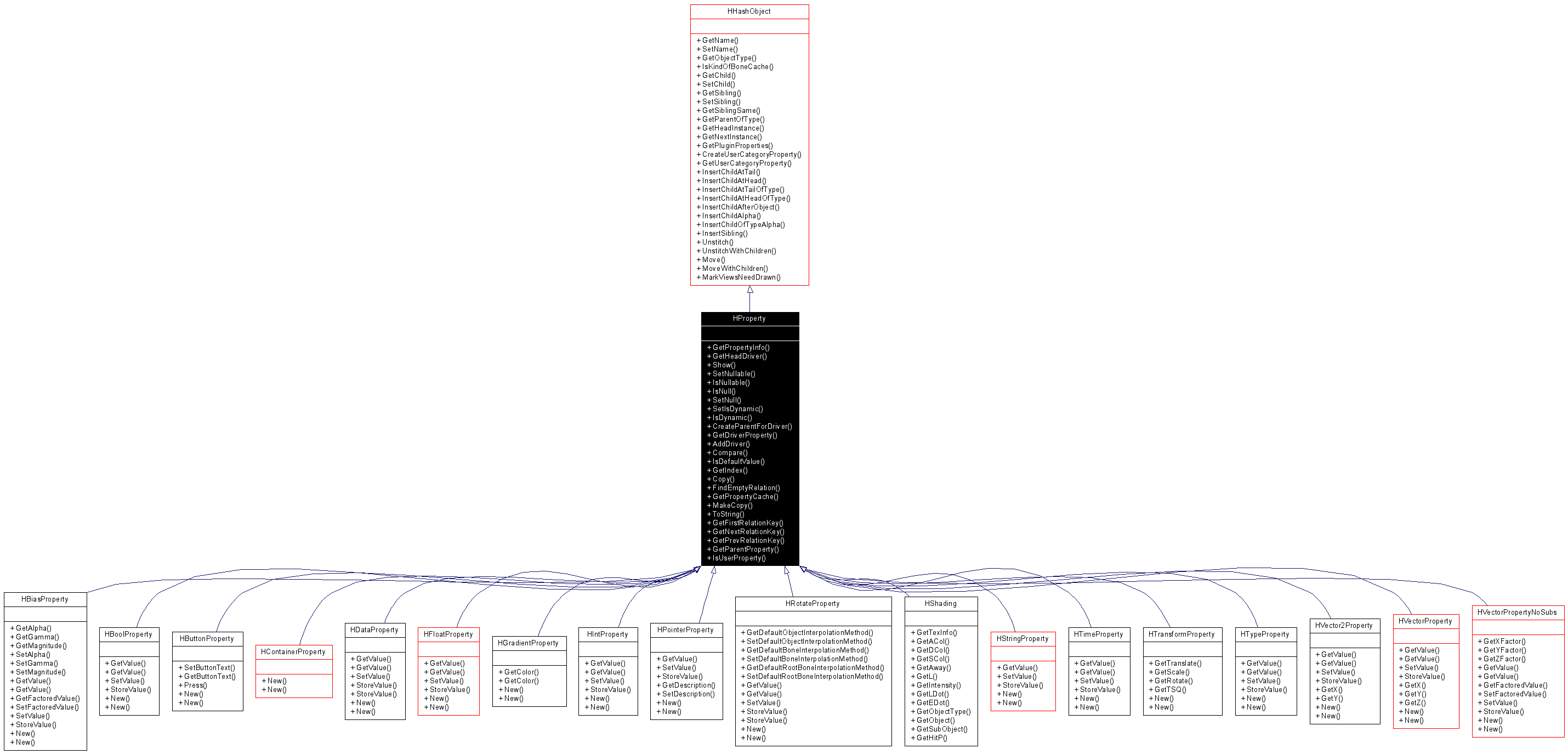Open the HTimeProperty class node

pos(1099,671)
